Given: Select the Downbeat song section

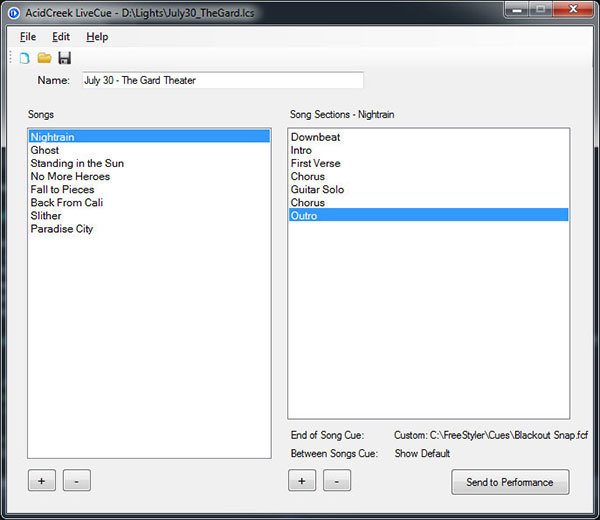Looking at the screenshot, I should (x=315, y=137).
